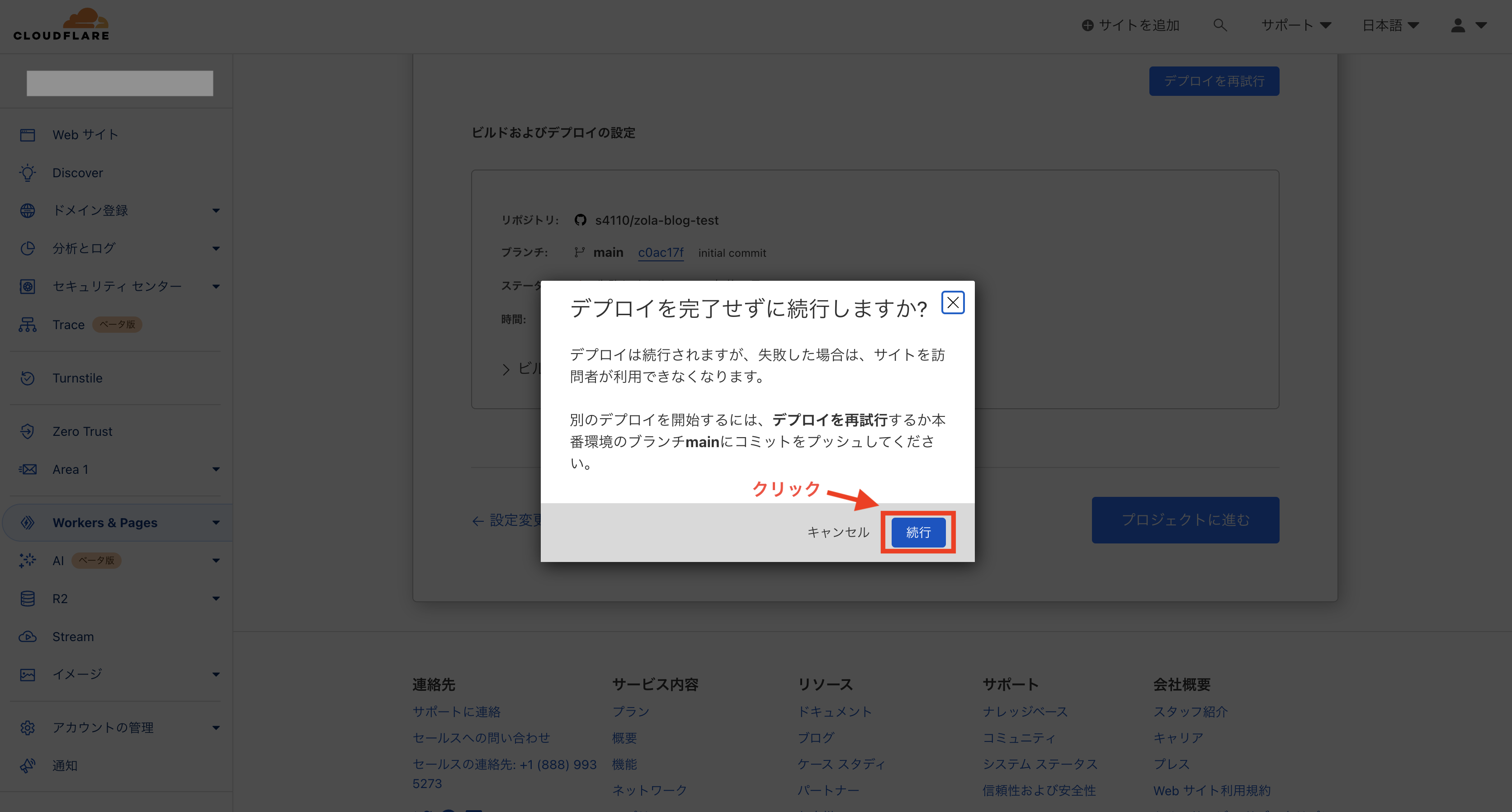The image size is (1512, 812).
Task: Click the 続行 button in dialog
Action: (918, 532)
